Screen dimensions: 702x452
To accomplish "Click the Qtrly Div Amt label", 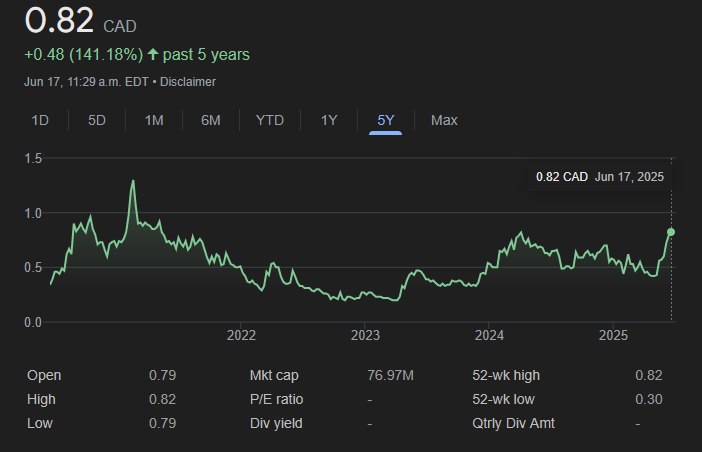I will (x=514, y=423).
